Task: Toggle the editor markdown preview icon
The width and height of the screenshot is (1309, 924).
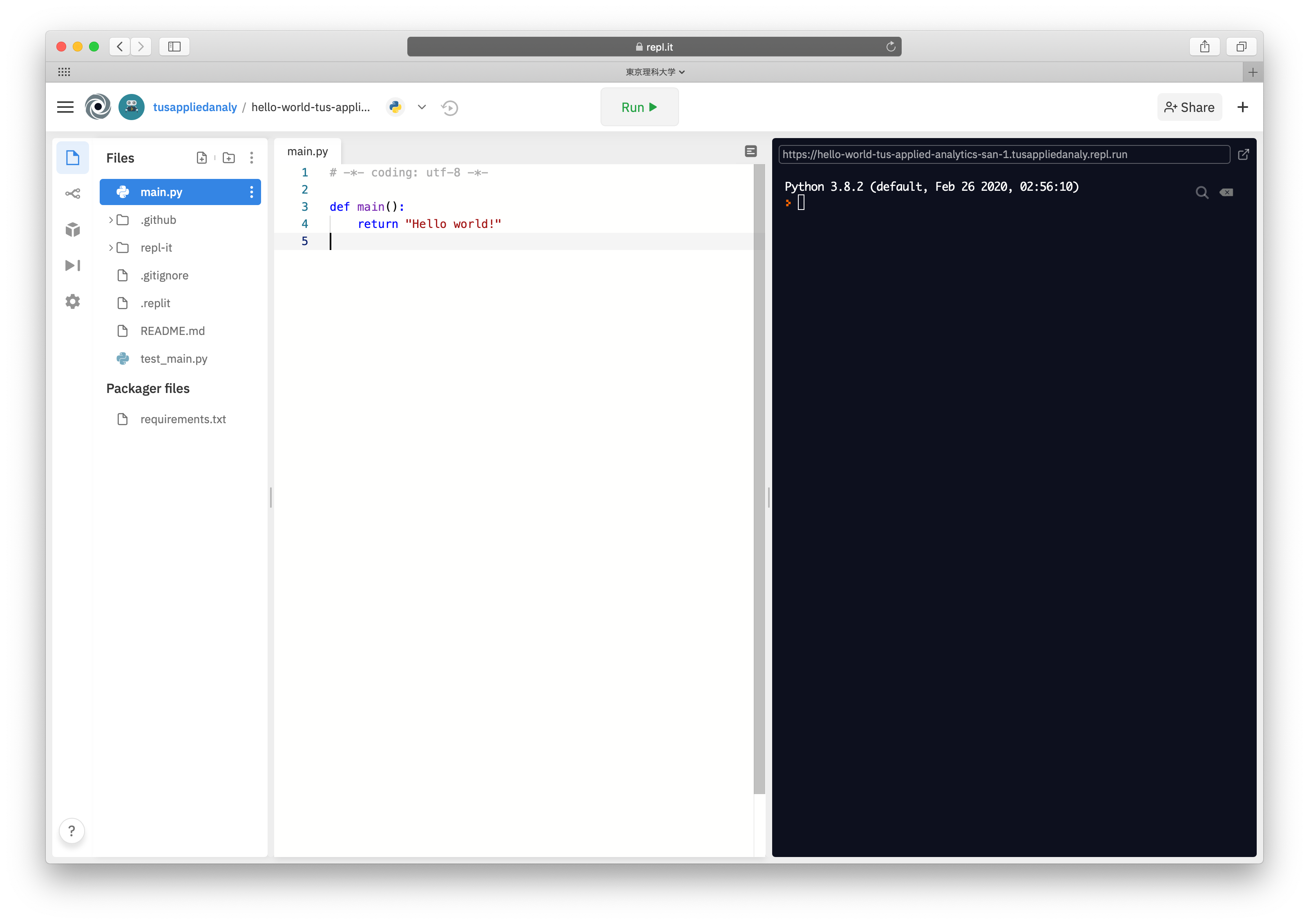Action: click(x=751, y=151)
